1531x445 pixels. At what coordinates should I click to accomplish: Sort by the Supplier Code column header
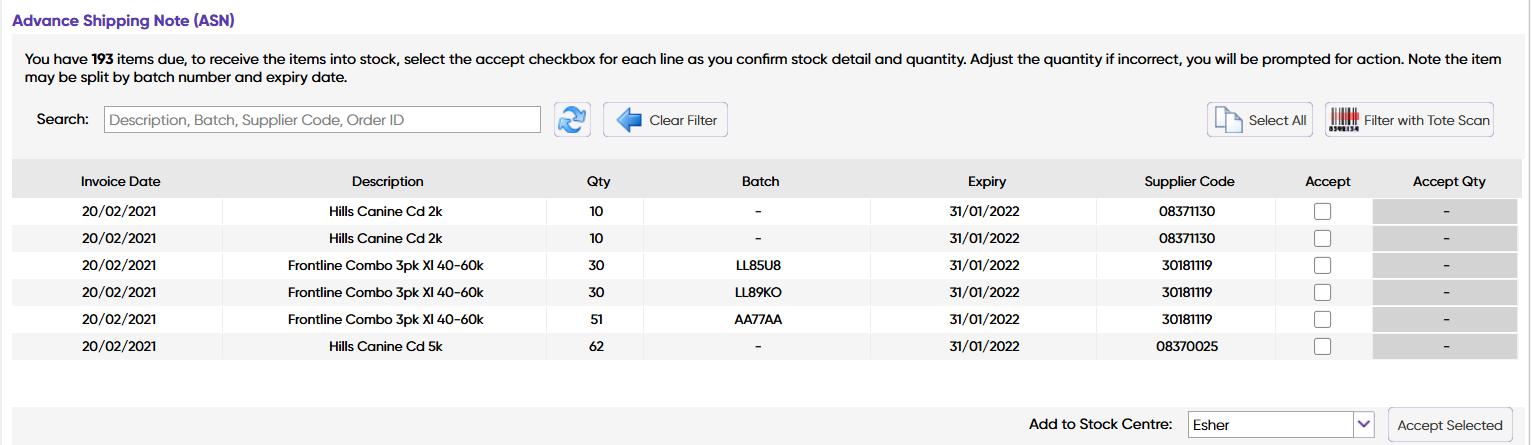tap(1189, 182)
